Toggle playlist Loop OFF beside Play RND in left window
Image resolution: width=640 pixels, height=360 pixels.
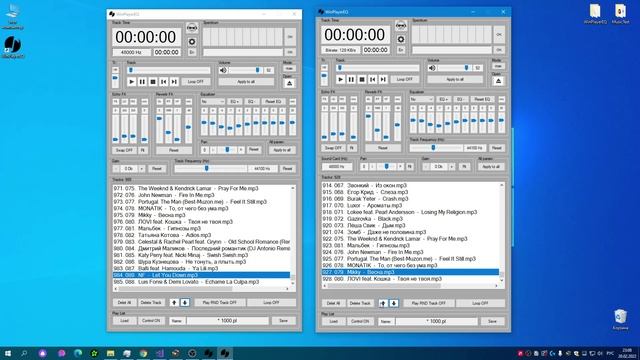271,302
